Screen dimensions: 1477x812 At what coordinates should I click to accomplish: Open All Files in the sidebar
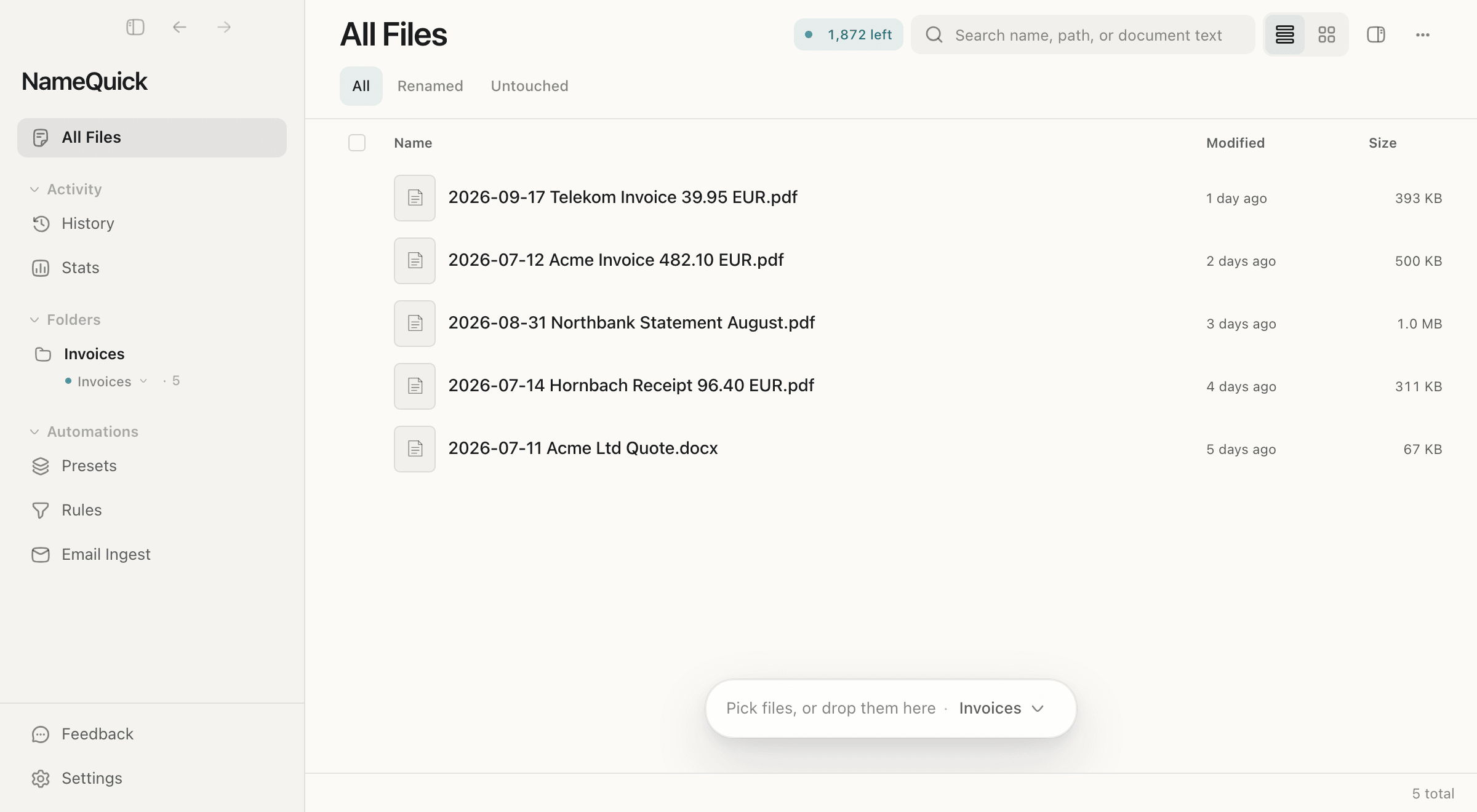(152, 138)
